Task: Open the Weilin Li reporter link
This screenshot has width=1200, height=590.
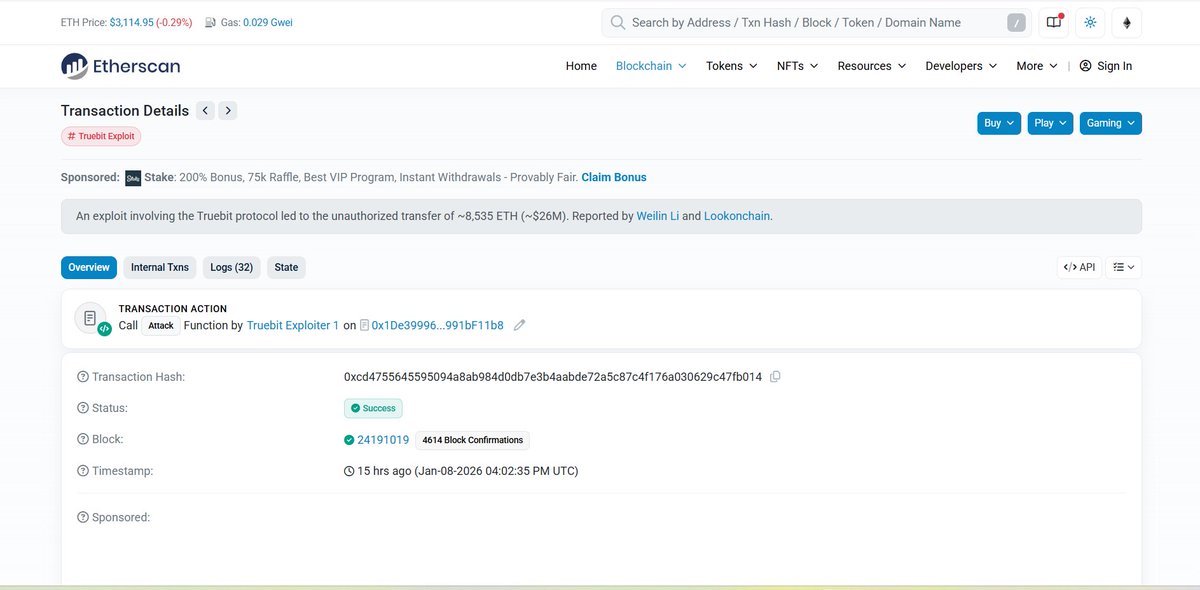Action: (x=659, y=216)
